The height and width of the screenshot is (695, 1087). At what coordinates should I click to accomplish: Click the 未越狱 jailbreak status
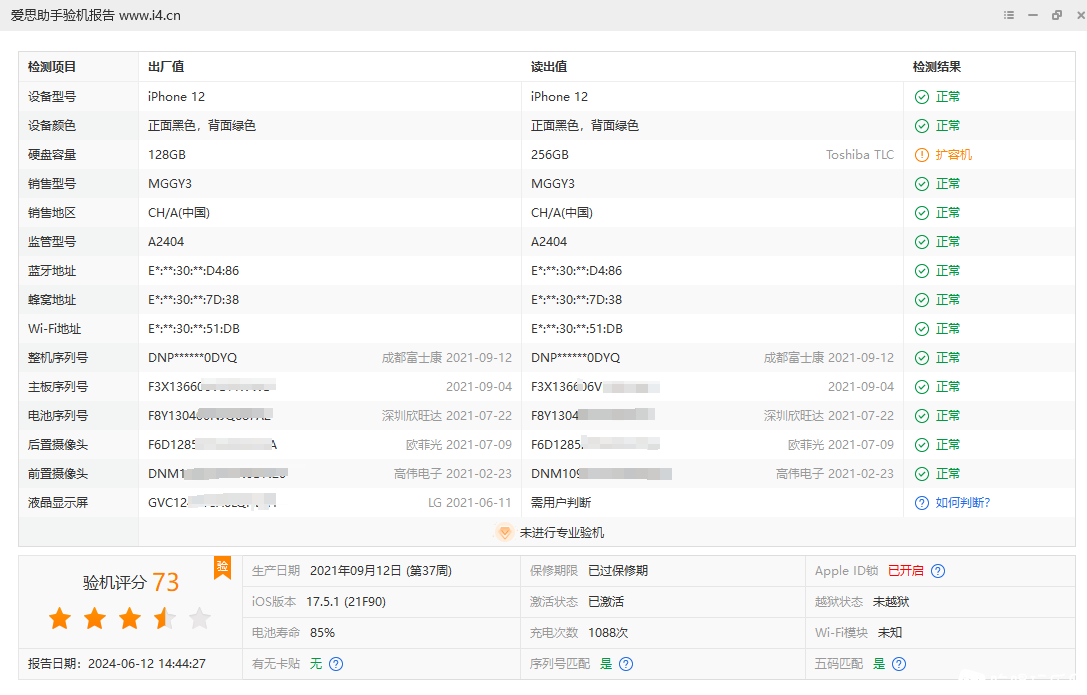point(891,602)
